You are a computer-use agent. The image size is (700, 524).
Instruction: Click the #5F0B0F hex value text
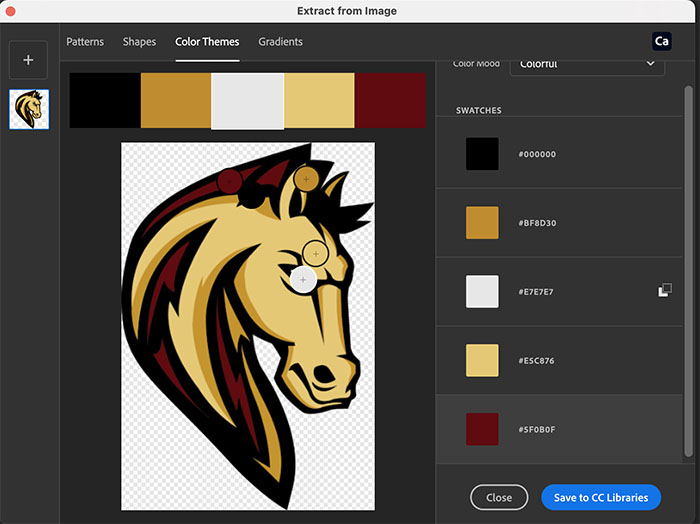pos(537,429)
